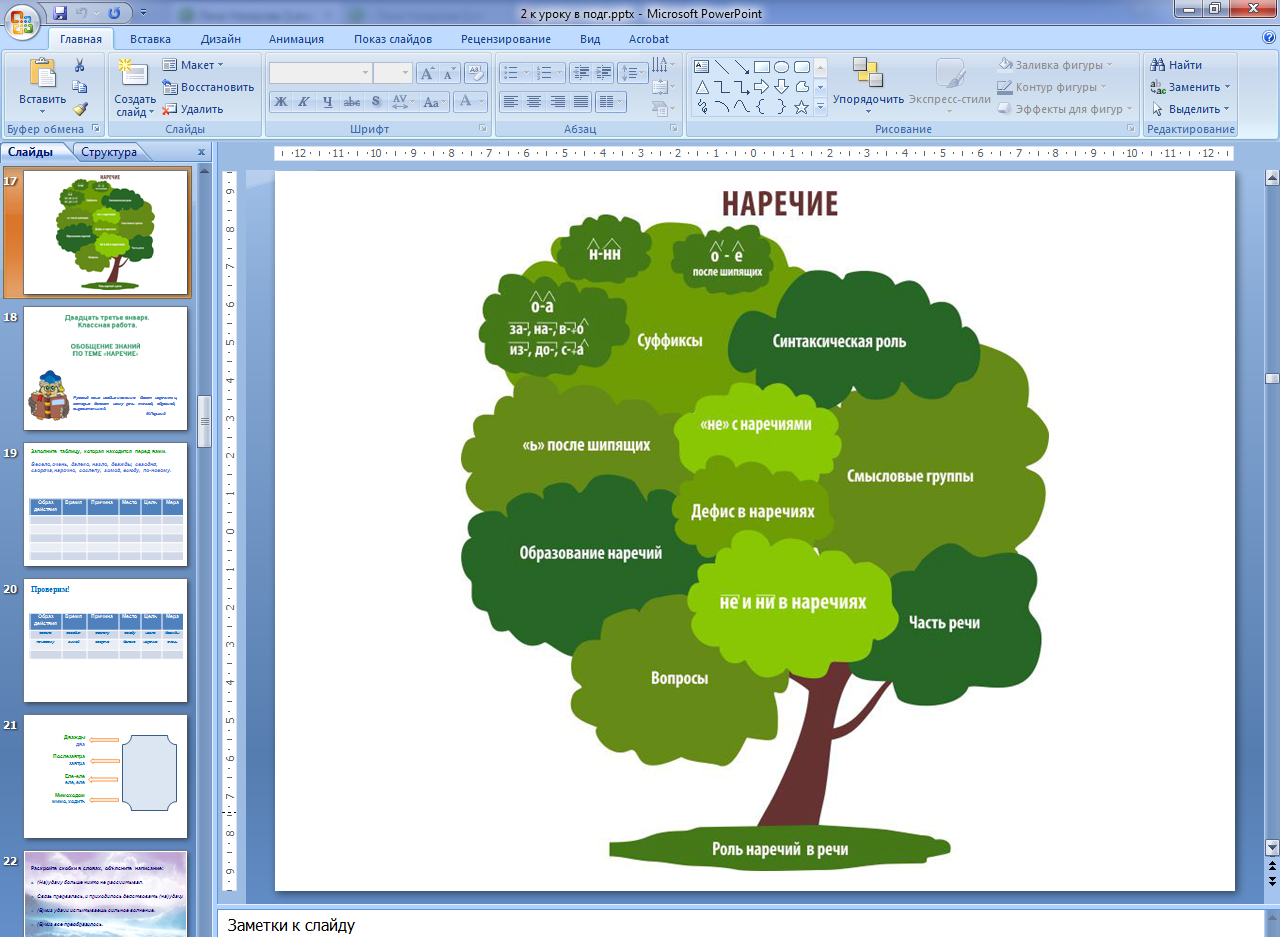This screenshot has height=937, width=1280.
Task: Clear formatting using the eraser icon
Action: click(x=476, y=73)
